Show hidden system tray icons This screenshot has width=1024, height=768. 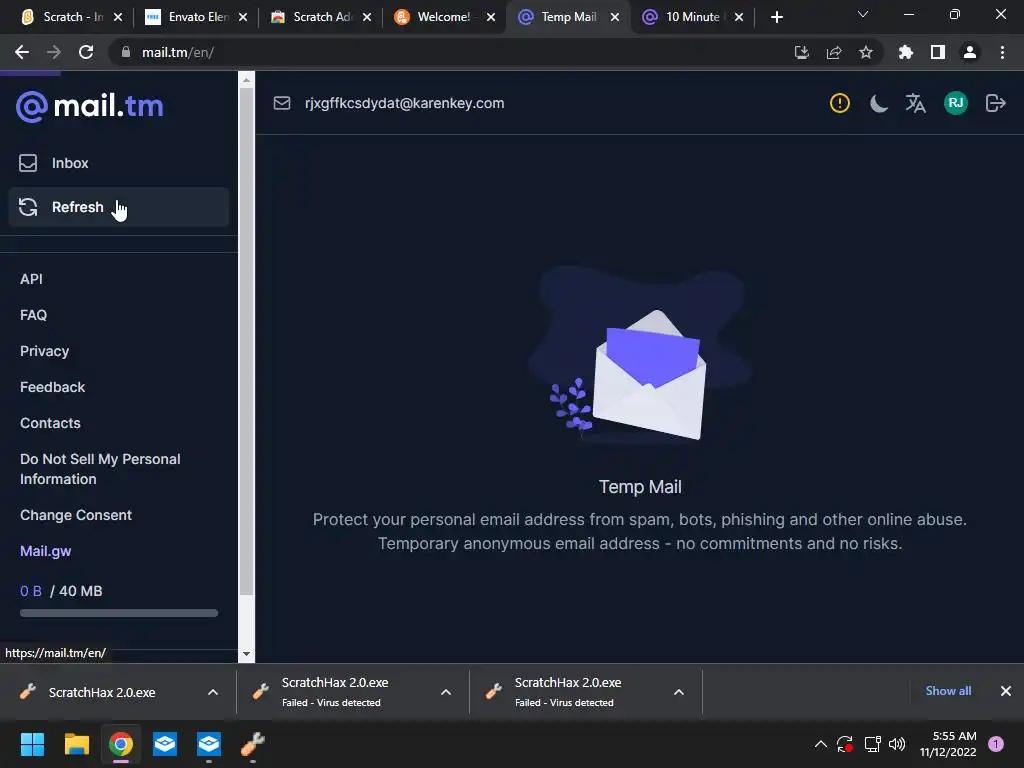pyautogui.click(x=821, y=744)
